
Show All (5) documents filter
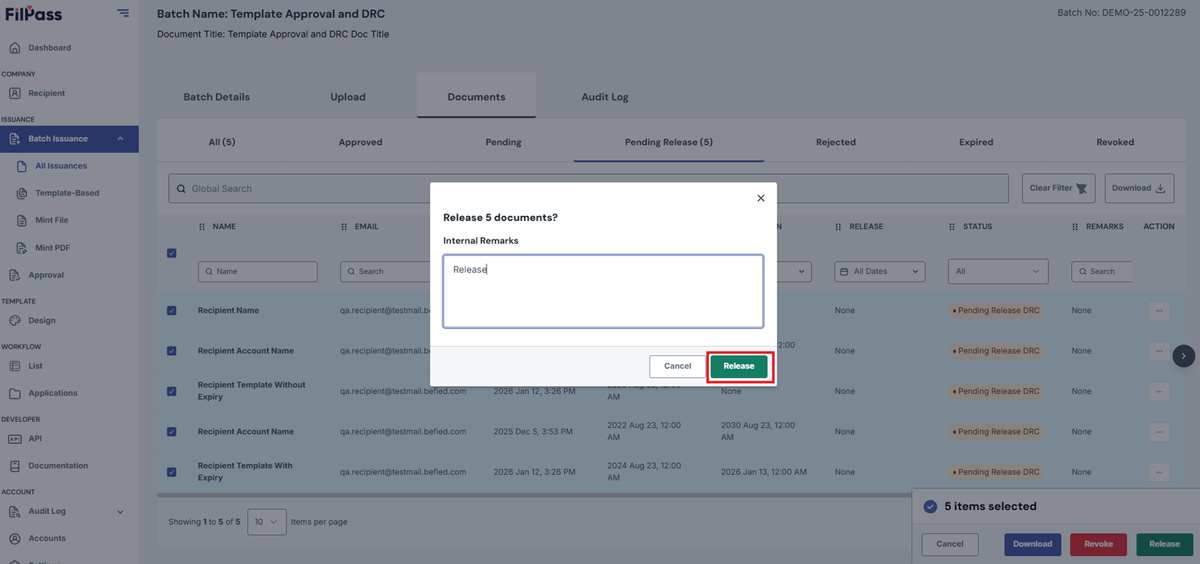pos(222,142)
